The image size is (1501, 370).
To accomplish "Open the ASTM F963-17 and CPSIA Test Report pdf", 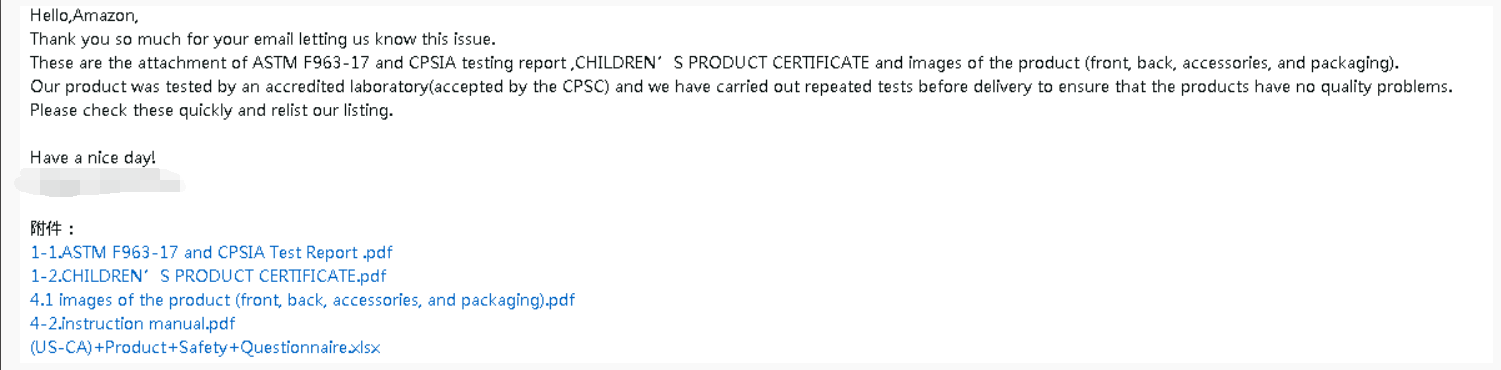I will [212, 253].
